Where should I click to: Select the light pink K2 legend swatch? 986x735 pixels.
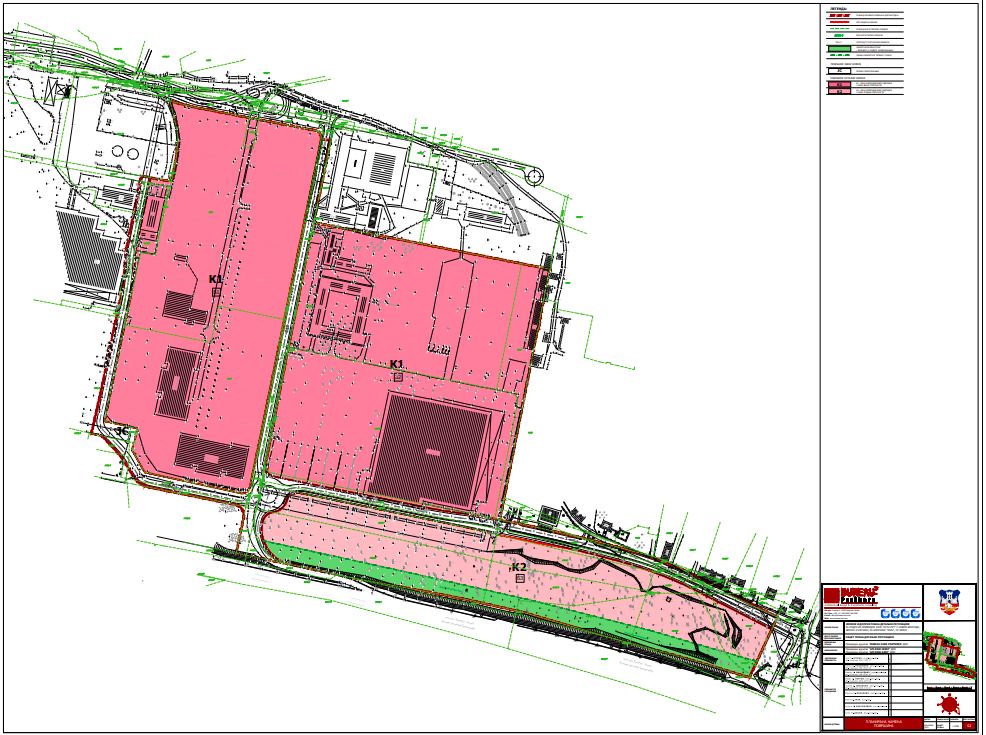tap(838, 92)
